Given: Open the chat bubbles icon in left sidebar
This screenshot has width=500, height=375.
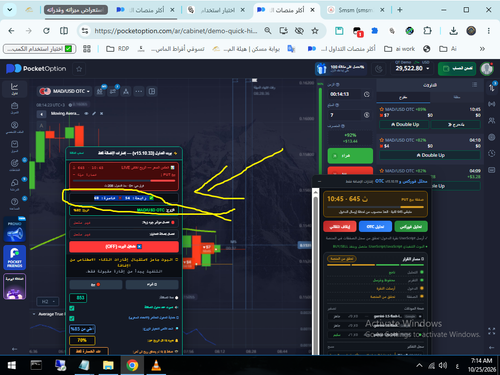Looking at the screenshot, I should coord(14,184).
